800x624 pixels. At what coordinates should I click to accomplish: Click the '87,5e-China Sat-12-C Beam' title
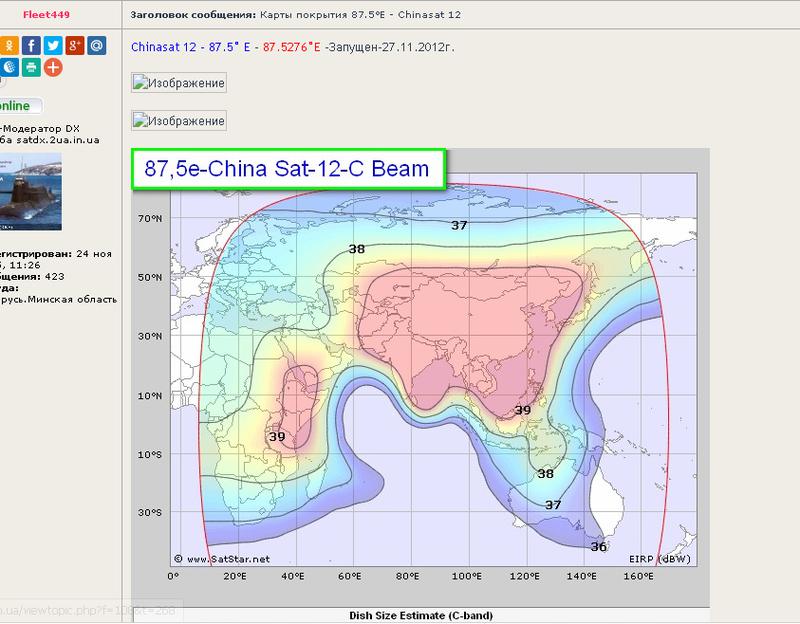[287, 169]
